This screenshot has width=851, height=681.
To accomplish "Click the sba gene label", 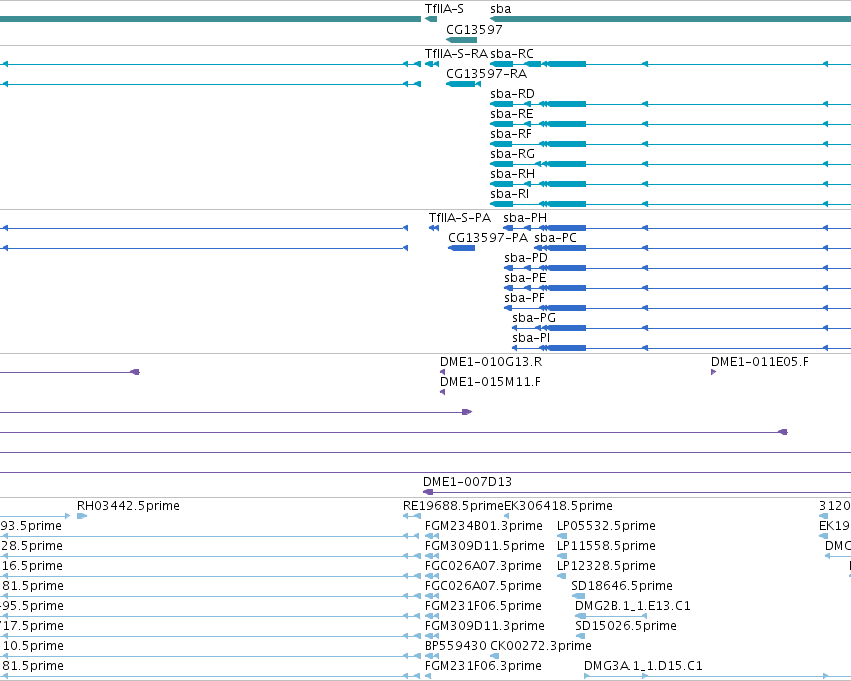I will [500, 9].
